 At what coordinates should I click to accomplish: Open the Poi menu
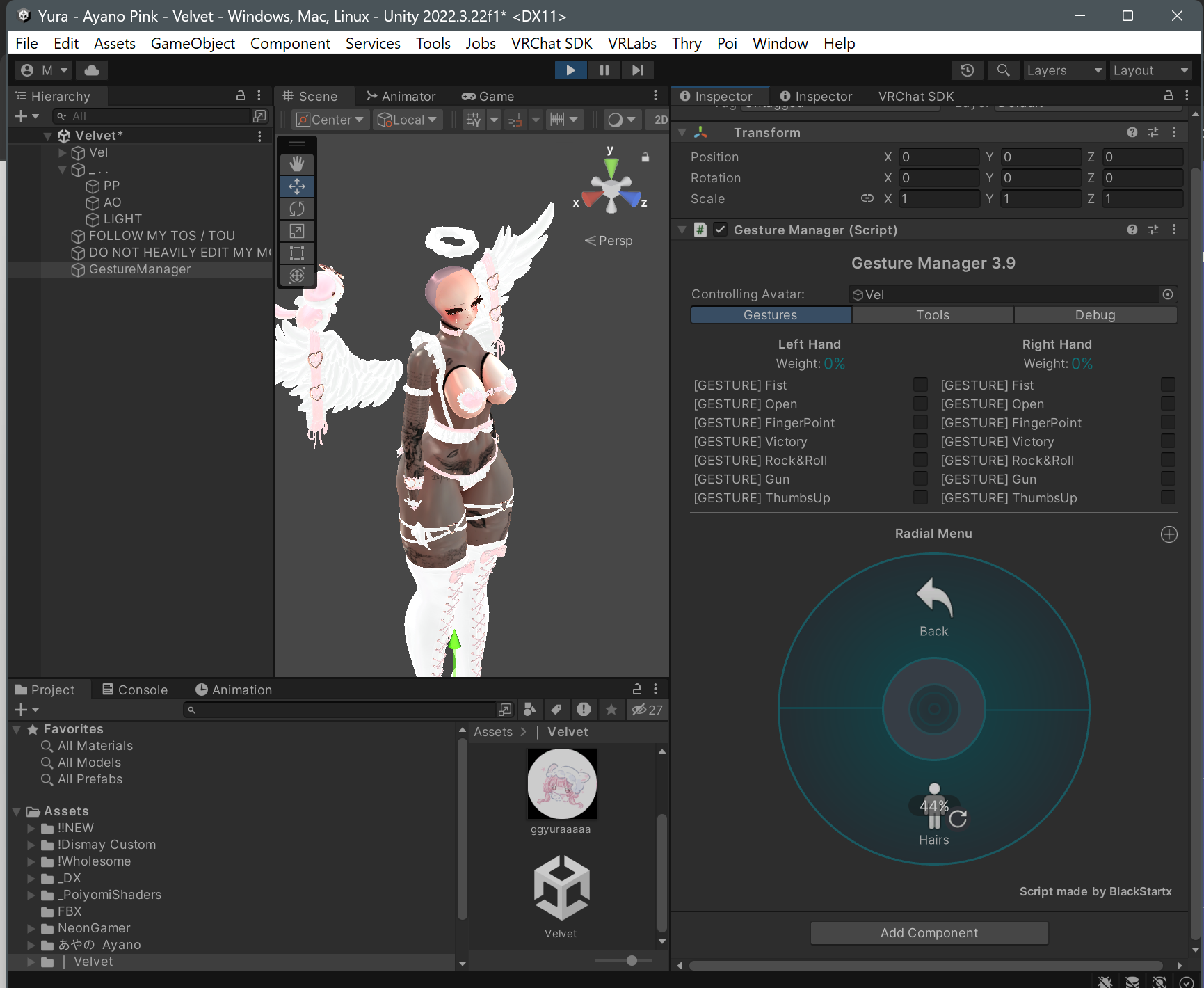(727, 43)
